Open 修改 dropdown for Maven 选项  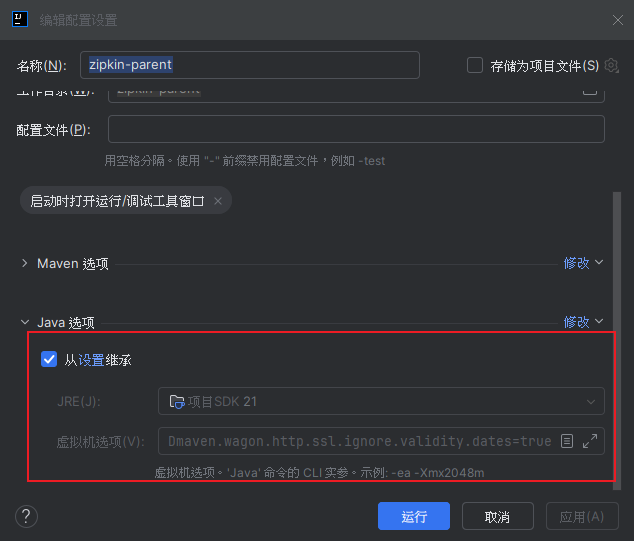point(583,263)
